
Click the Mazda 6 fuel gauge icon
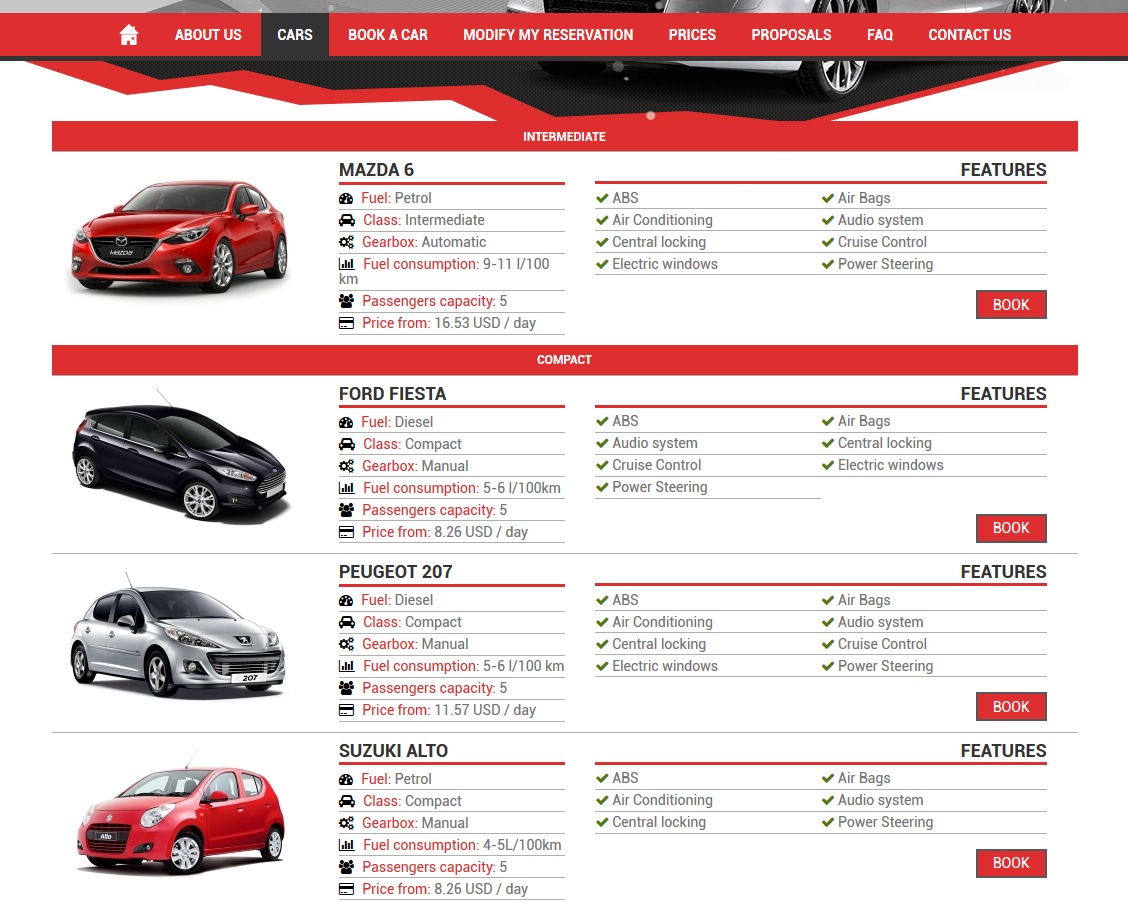point(346,198)
